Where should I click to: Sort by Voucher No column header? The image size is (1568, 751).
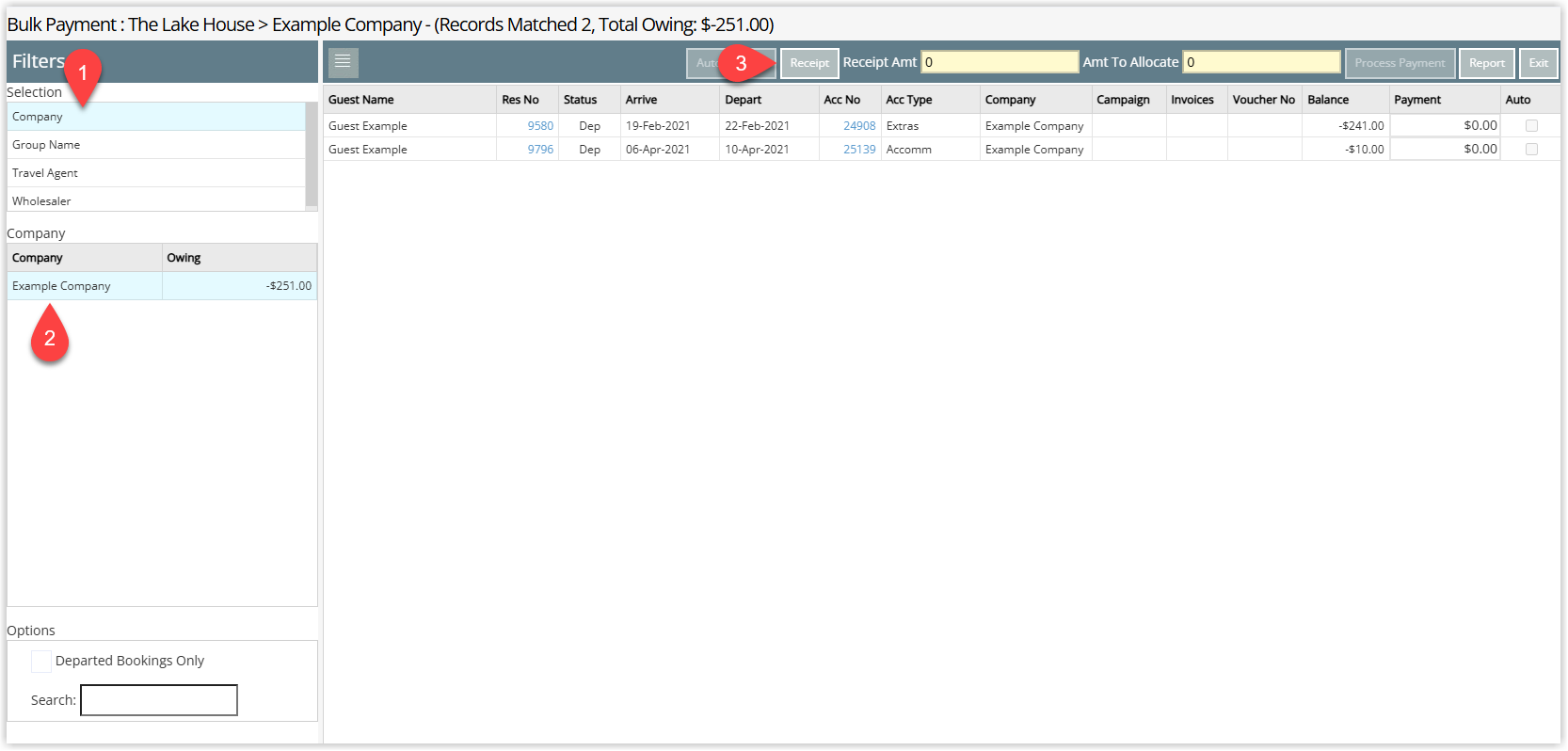coord(1264,100)
